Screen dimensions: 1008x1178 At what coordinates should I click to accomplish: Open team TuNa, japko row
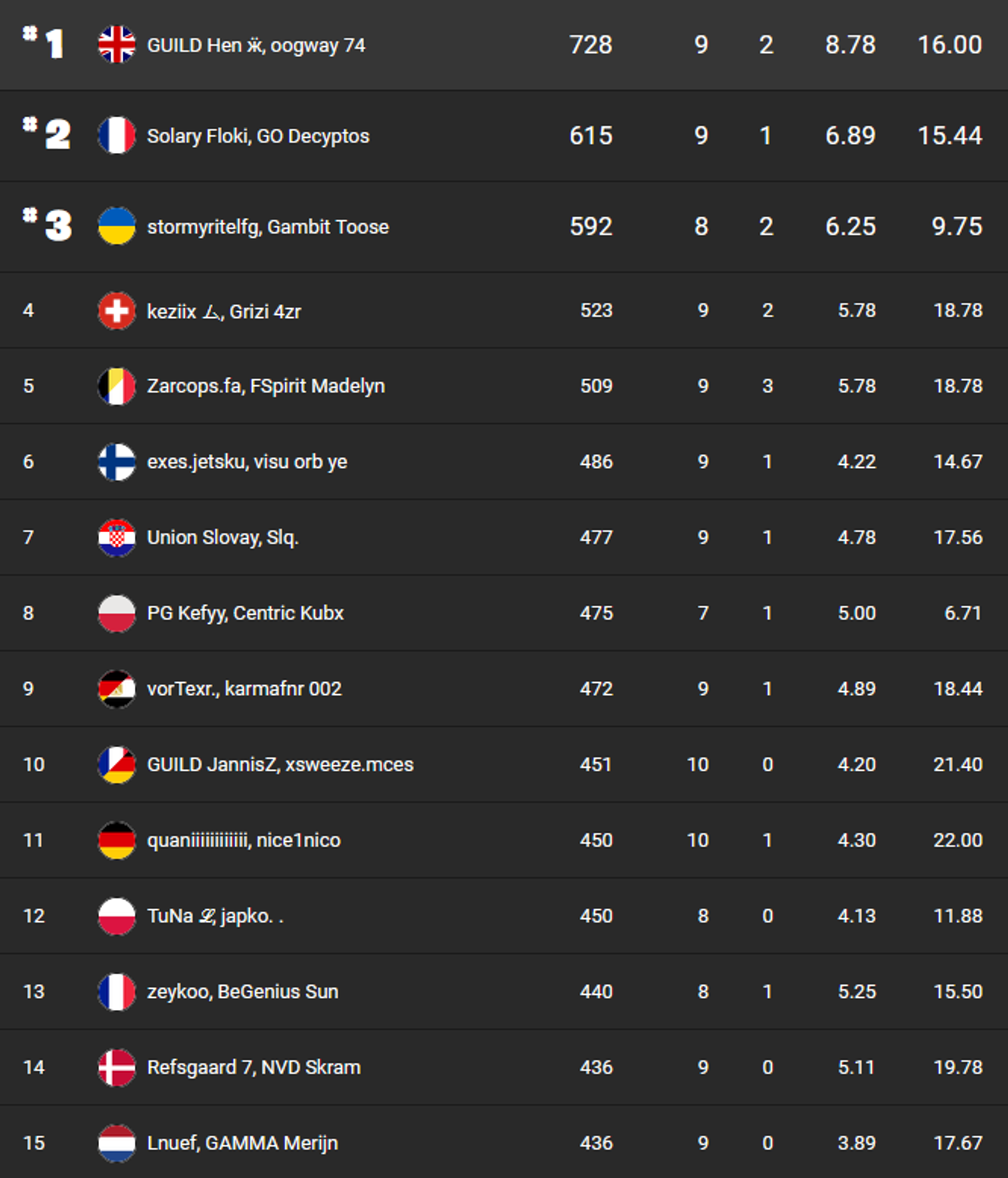pyautogui.click(x=504, y=916)
